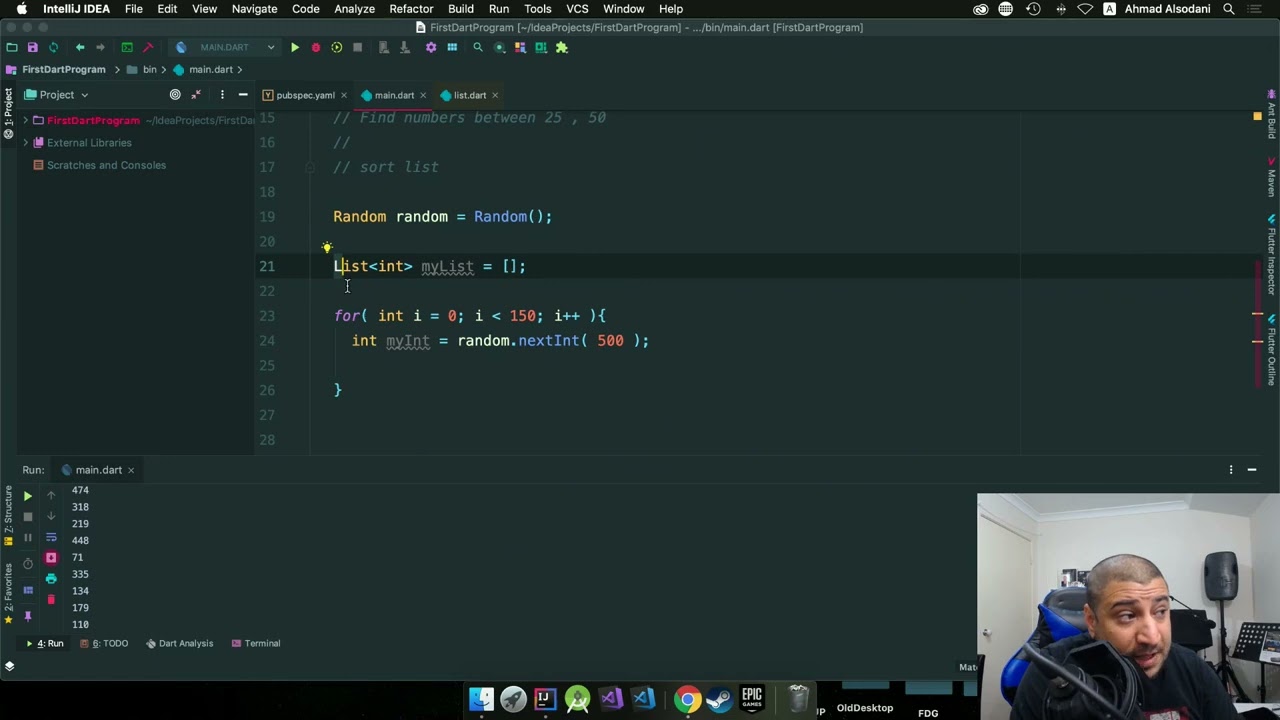Toggle scroll to end in Run console
The image size is (1280, 720).
51,557
